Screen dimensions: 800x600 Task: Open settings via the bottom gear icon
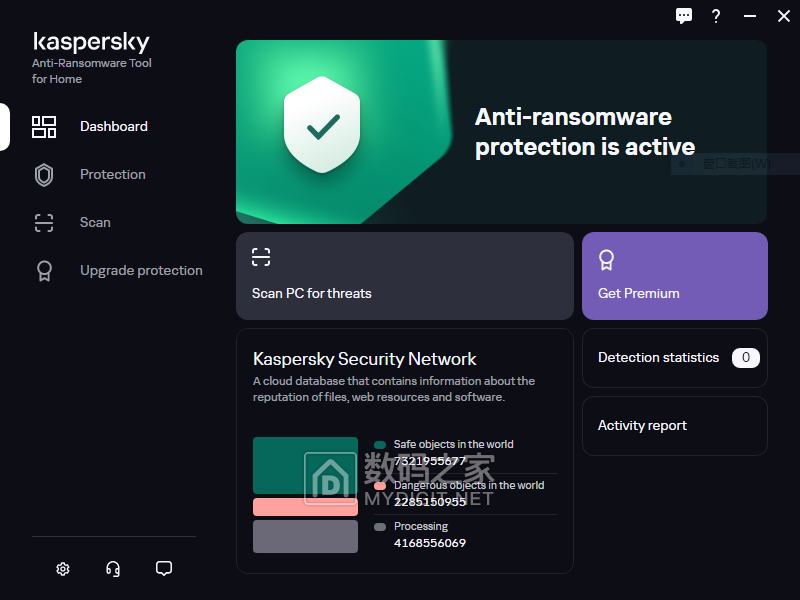[x=63, y=569]
